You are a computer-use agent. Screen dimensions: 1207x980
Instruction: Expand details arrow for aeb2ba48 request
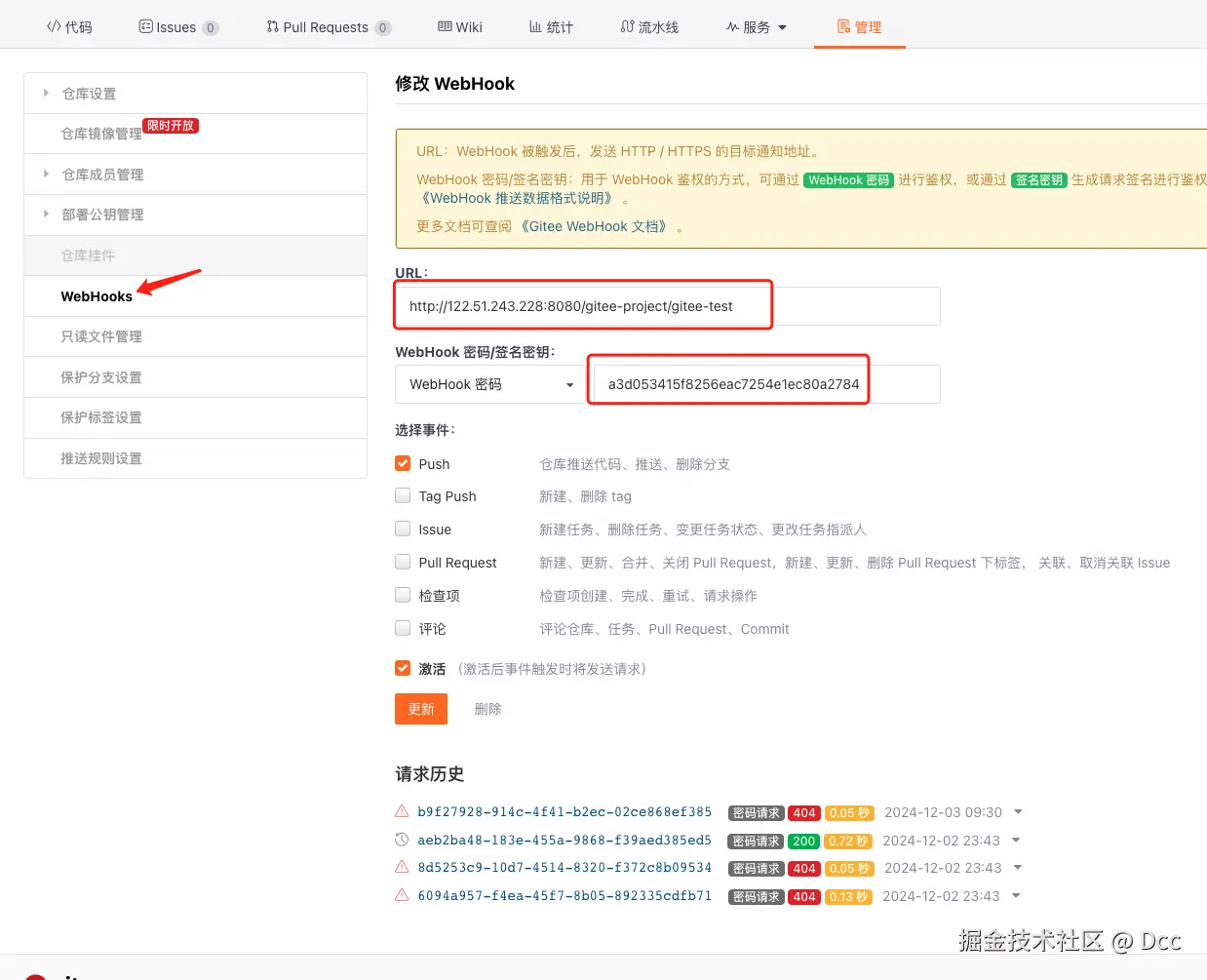tap(1016, 841)
